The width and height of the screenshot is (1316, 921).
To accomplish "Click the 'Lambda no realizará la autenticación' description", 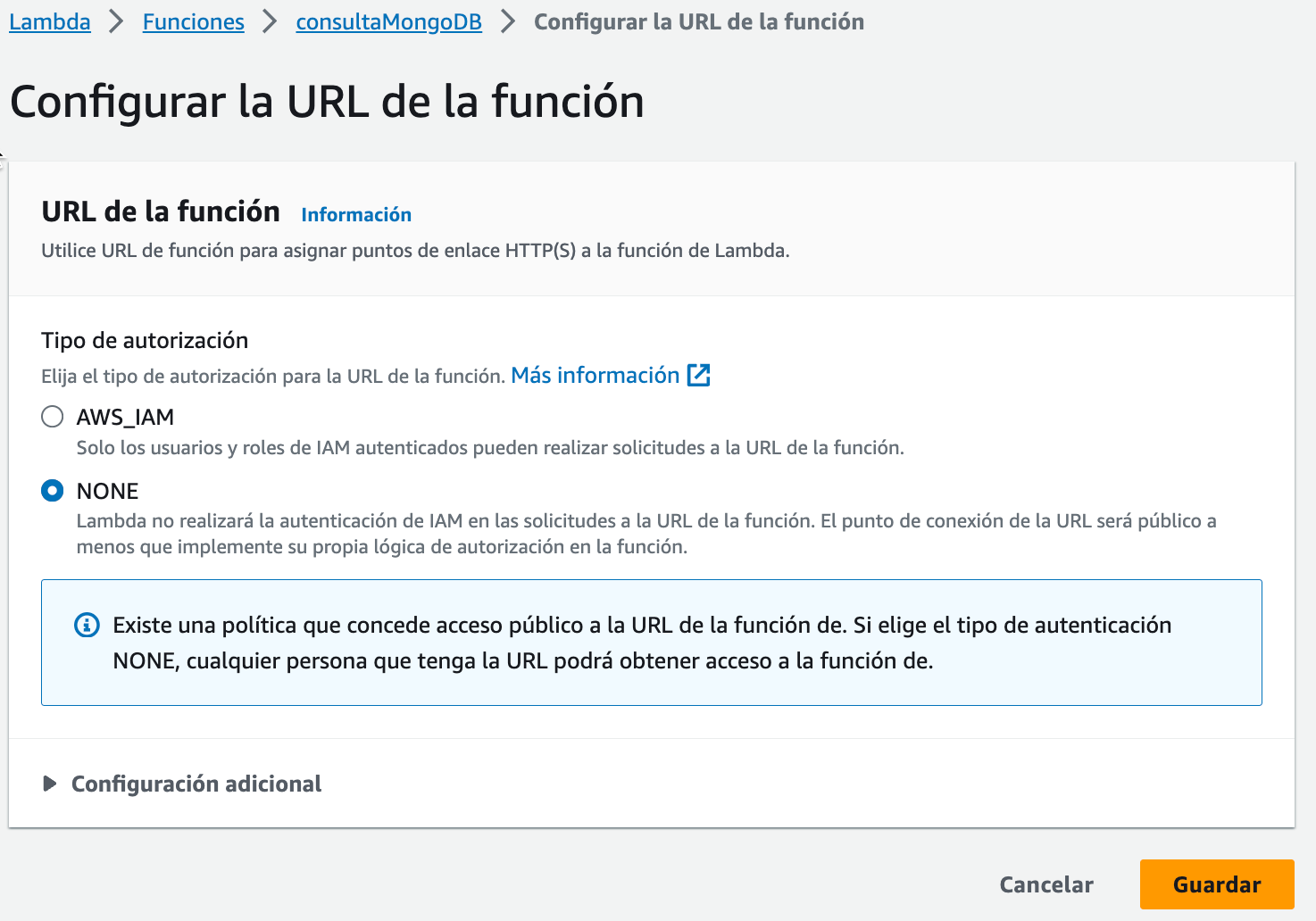I will 646,534.
